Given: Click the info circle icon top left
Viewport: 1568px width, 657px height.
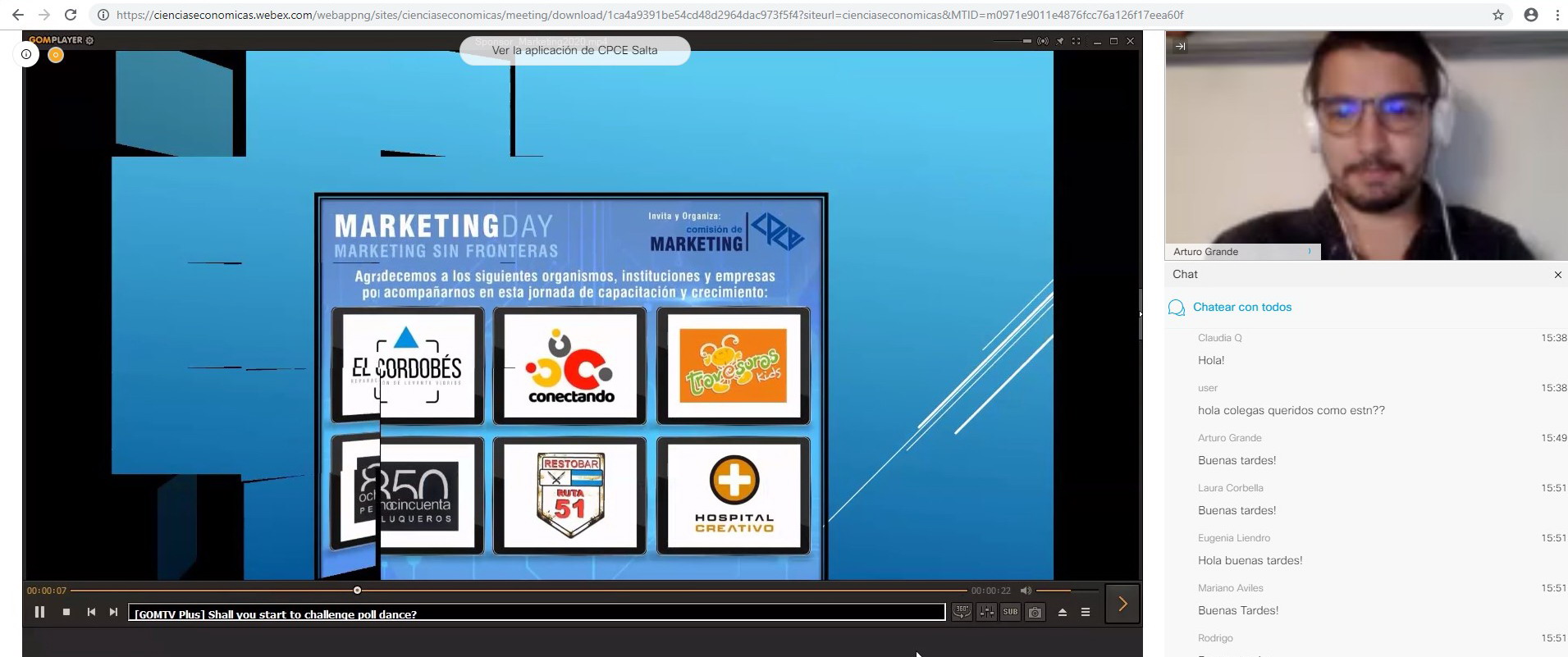Looking at the screenshot, I should [26, 54].
